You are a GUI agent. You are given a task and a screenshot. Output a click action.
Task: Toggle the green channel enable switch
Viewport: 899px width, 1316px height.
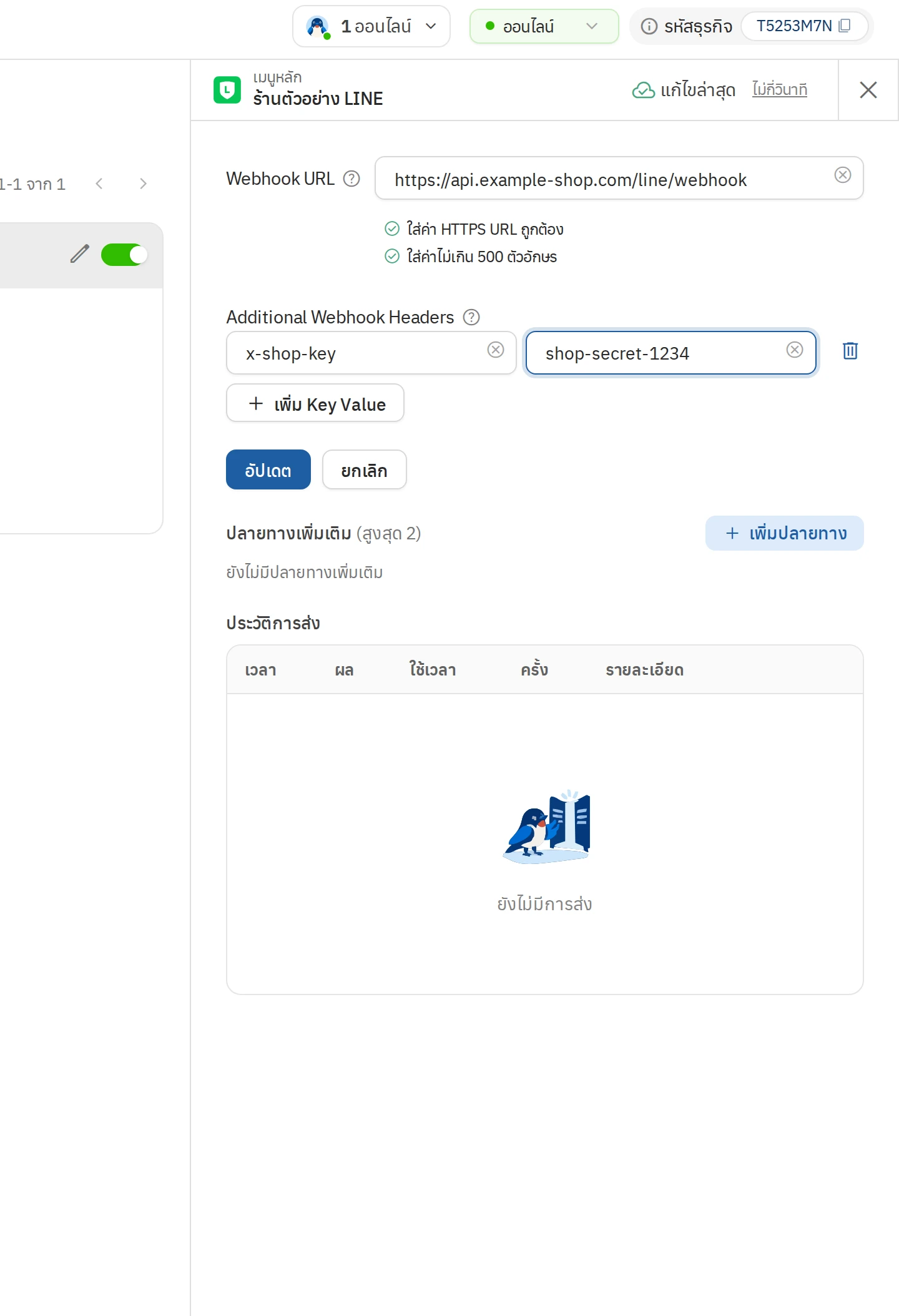pyautogui.click(x=124, y=255)
